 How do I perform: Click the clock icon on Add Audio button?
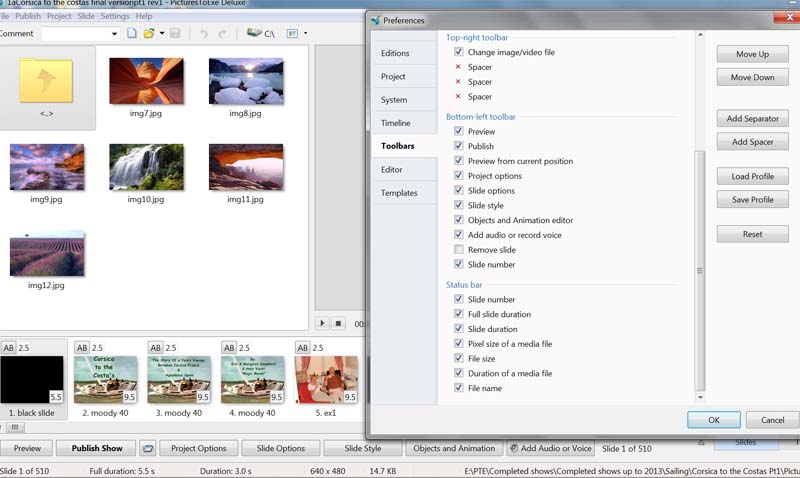click(514, 448)
